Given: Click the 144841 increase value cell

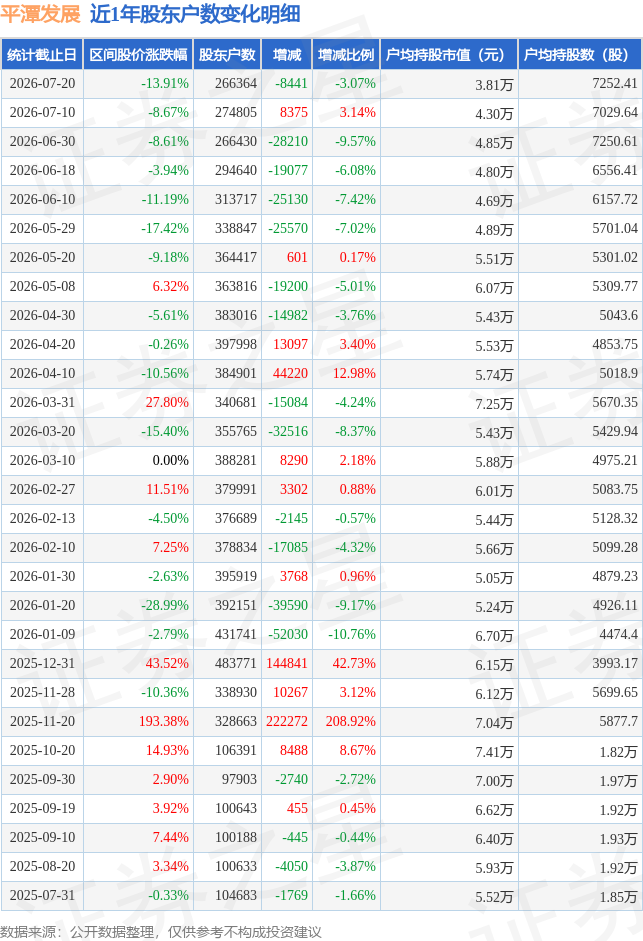Looking at the screenshot, I should tap(286, 663).
